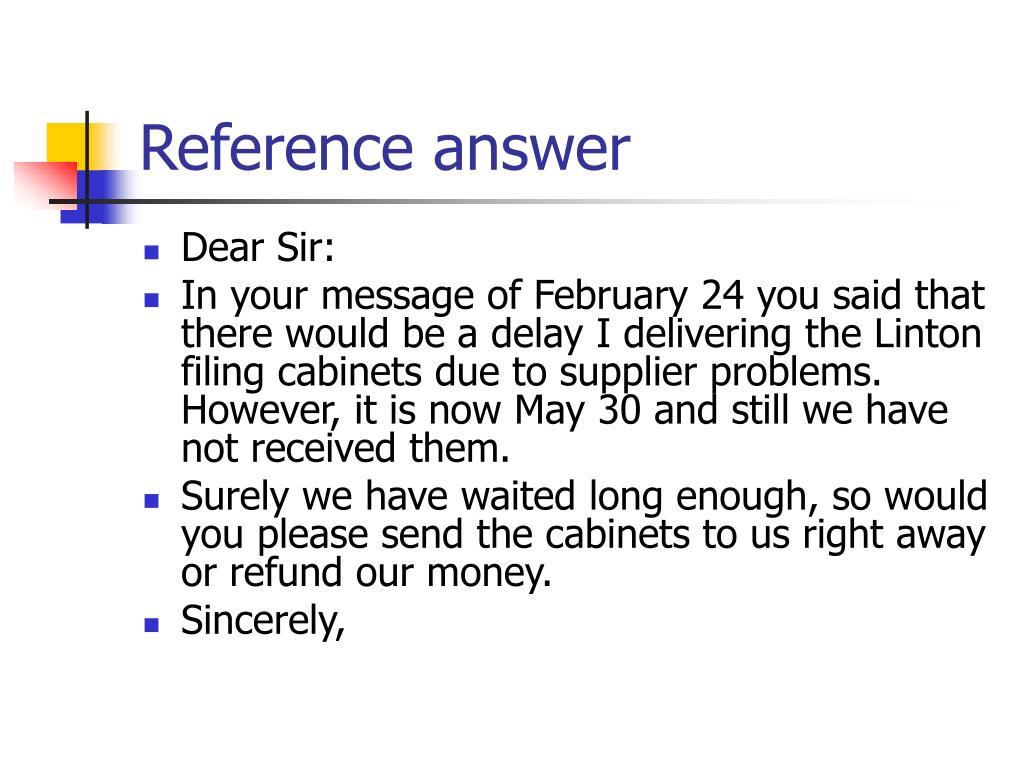
Task: Click the yellow square in title decoration
Action: pos(67,146)
